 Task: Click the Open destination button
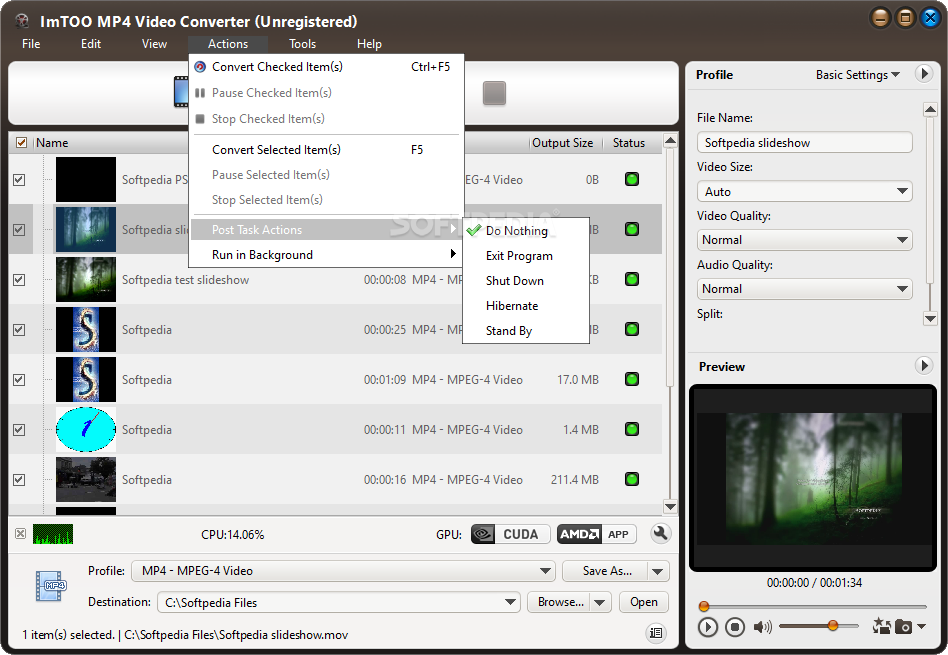[644, 602]
